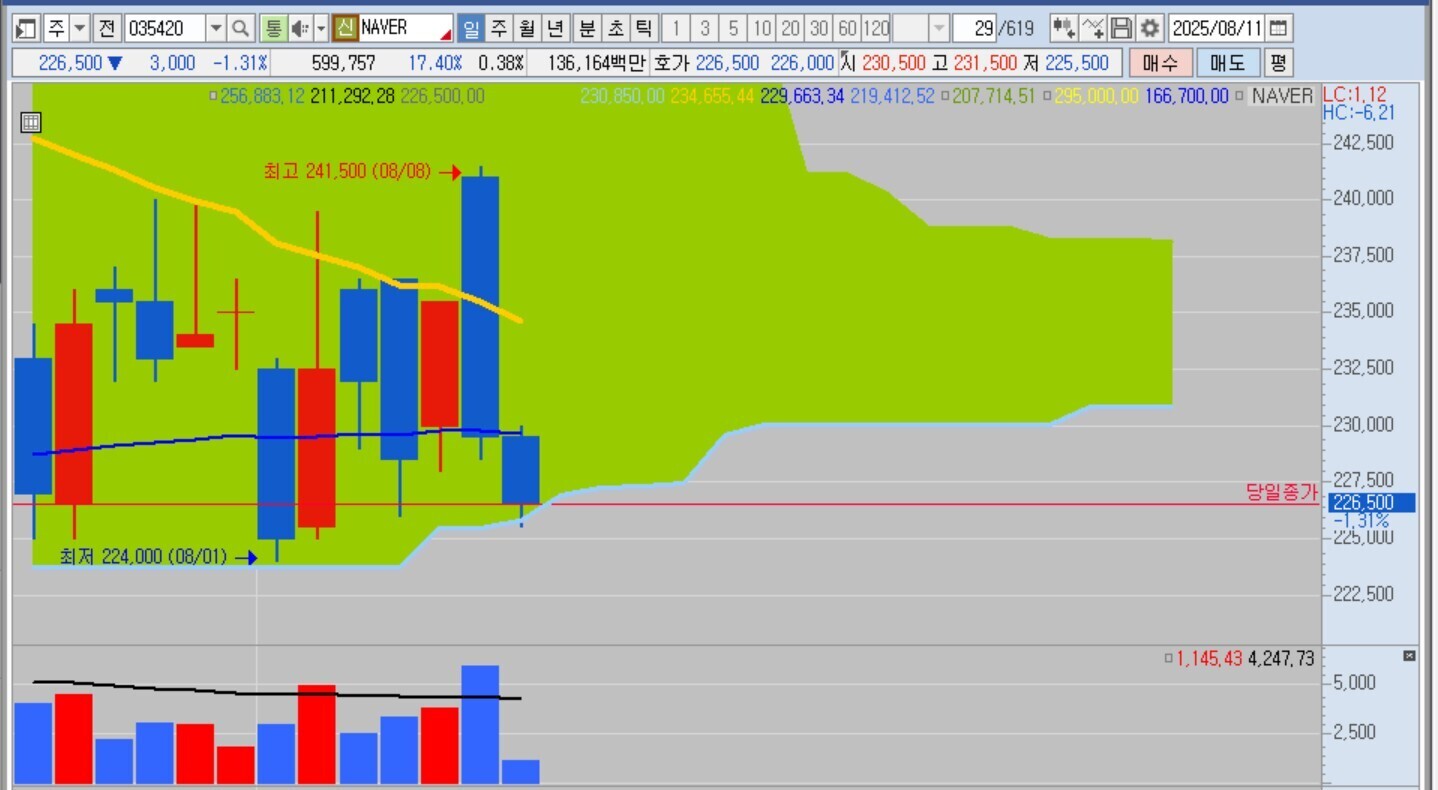Click the stock search magnifier icon
The image size is (1438, 790).
pyautogui.click(x=241, y=28)
